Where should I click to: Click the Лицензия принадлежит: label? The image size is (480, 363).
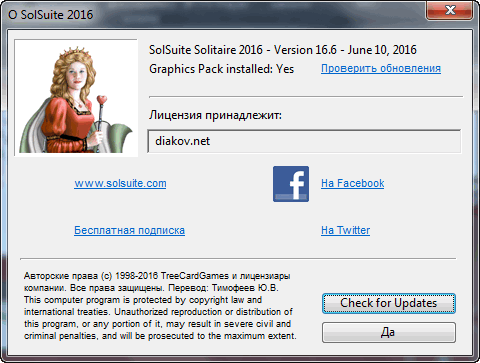[x=215, y=115]
